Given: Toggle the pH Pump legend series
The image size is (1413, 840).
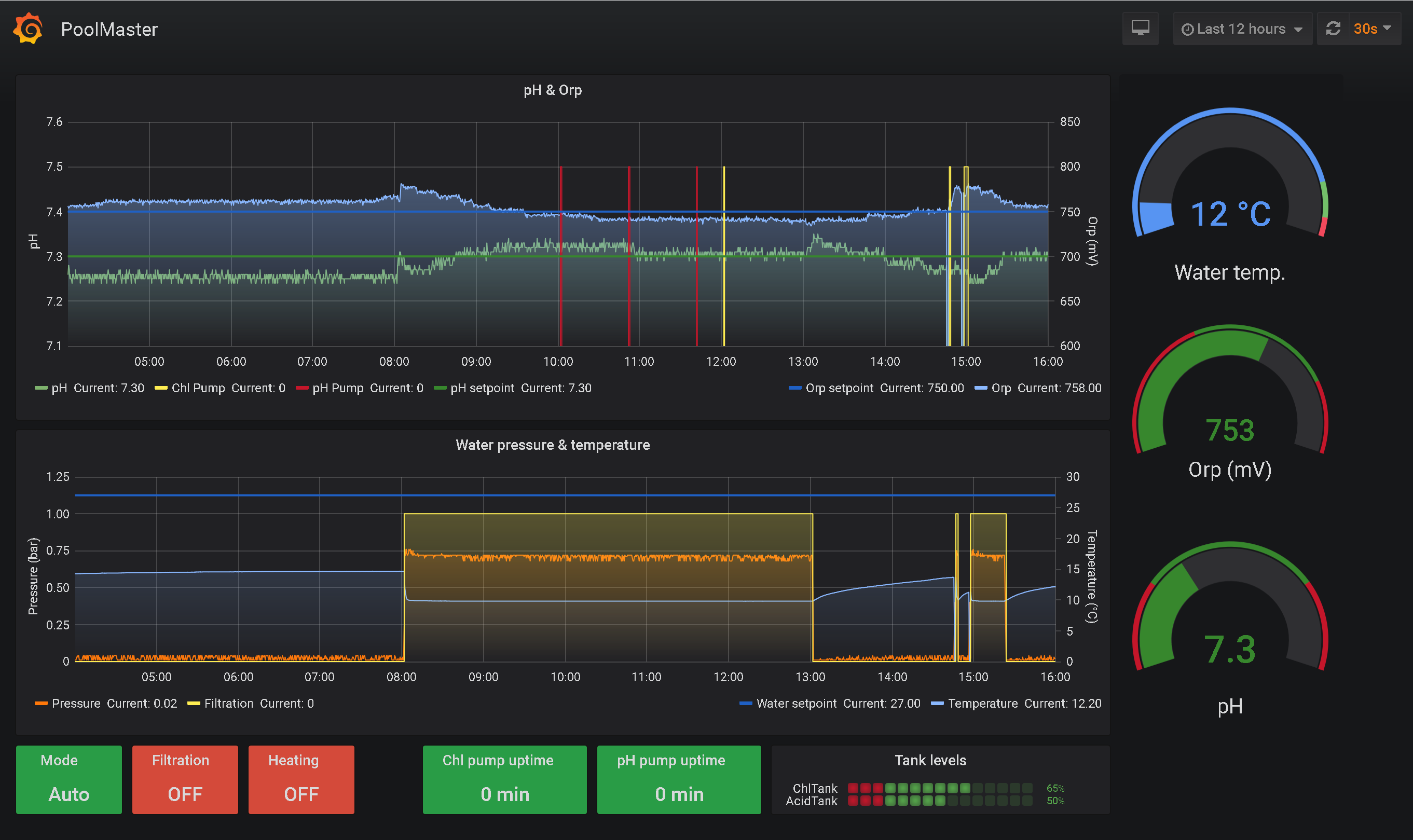Looking at the screenshot, I should tap(339, 388).
